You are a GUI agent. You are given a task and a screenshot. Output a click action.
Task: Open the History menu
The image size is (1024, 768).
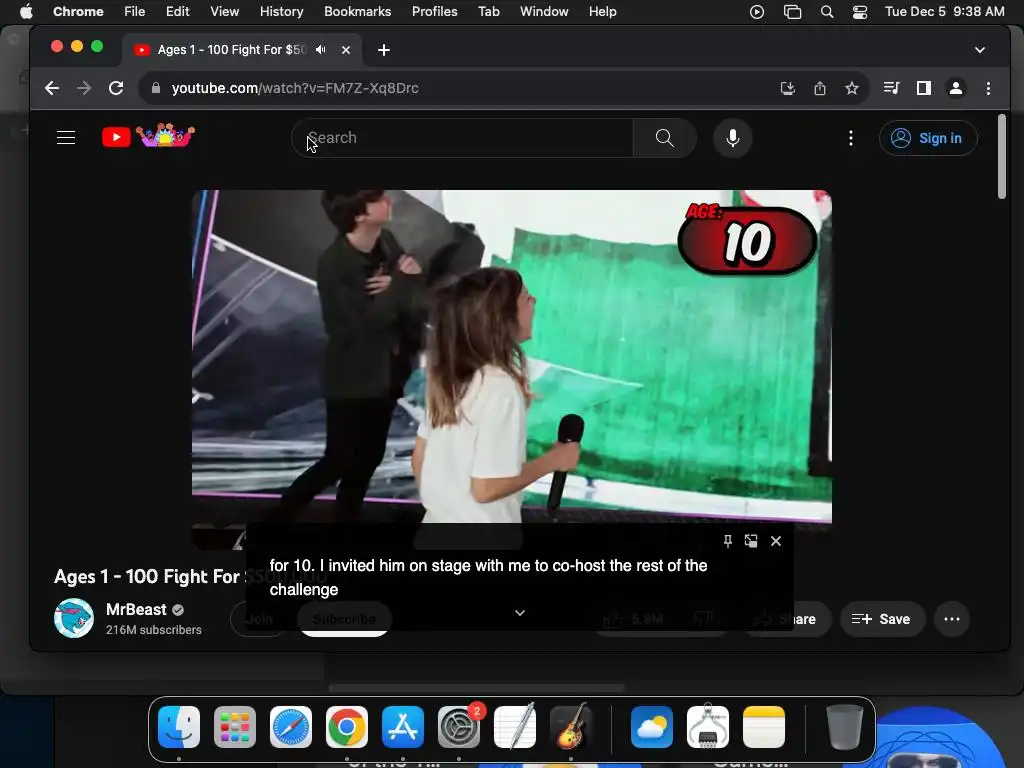coord(281,12)
